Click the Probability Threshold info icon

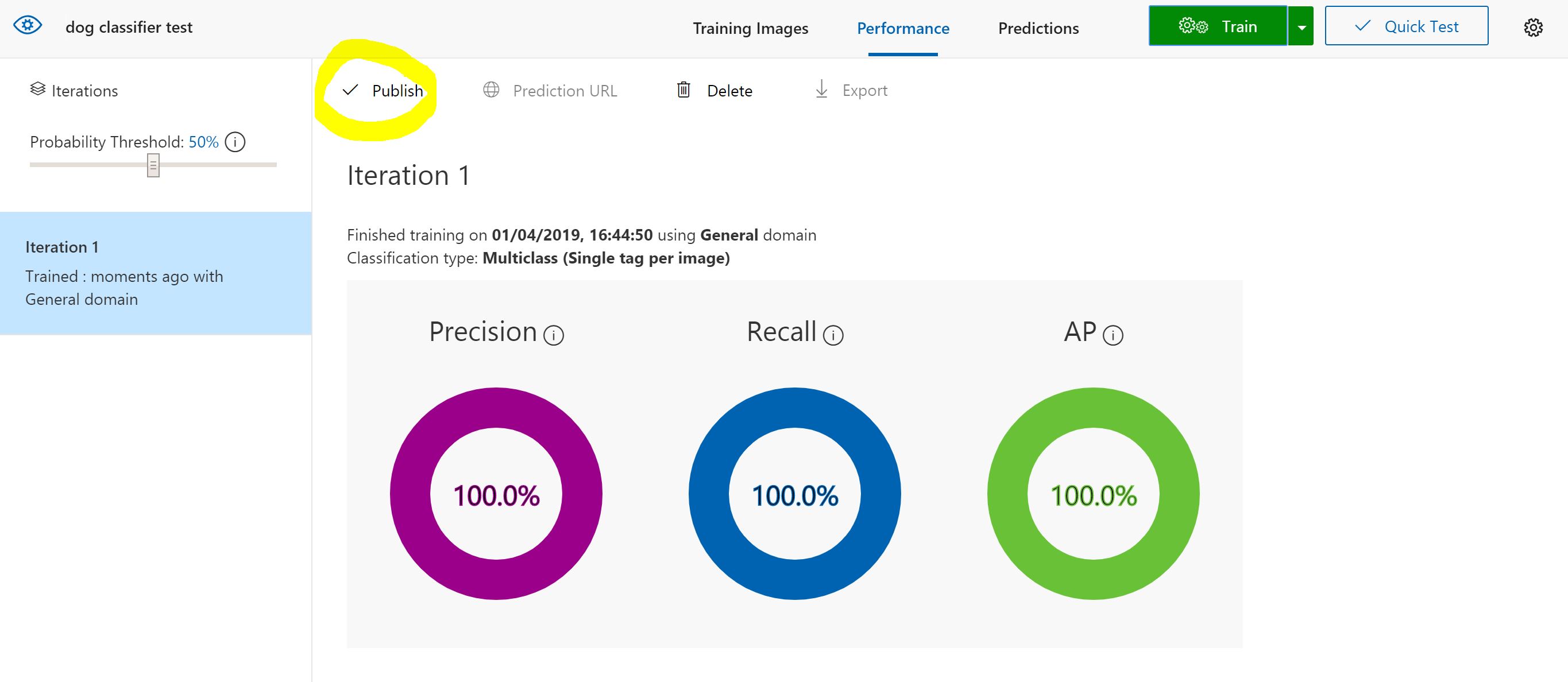pyautogui.click(x=235, y=142)
